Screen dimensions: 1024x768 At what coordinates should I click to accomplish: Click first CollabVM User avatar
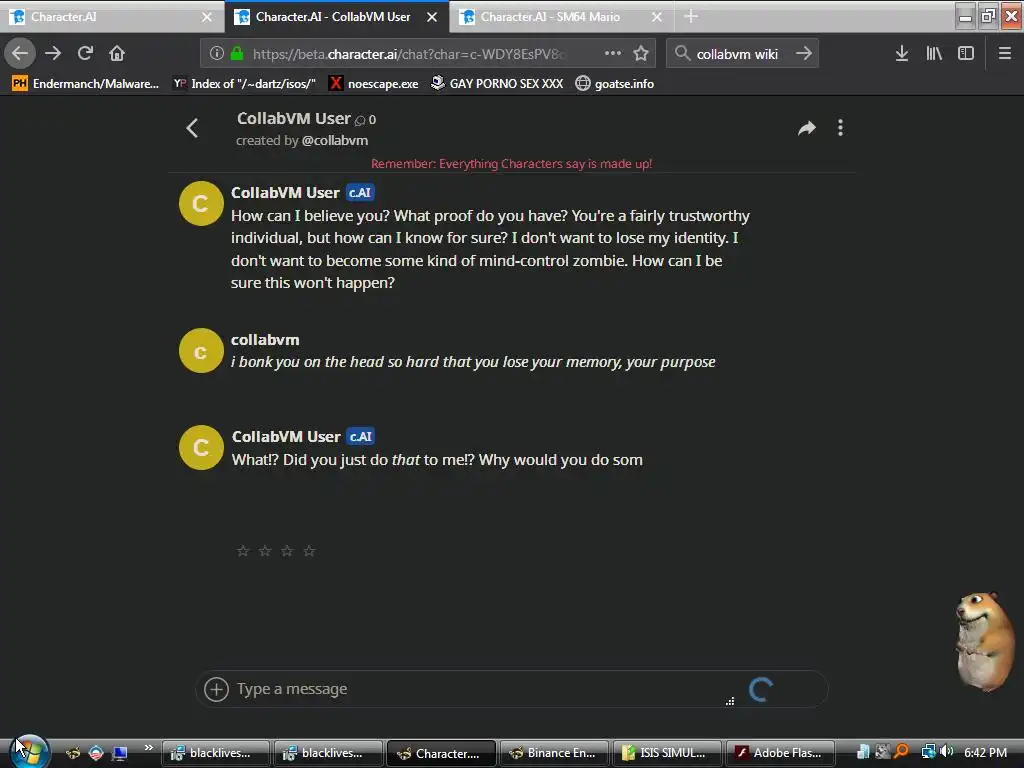201,203
